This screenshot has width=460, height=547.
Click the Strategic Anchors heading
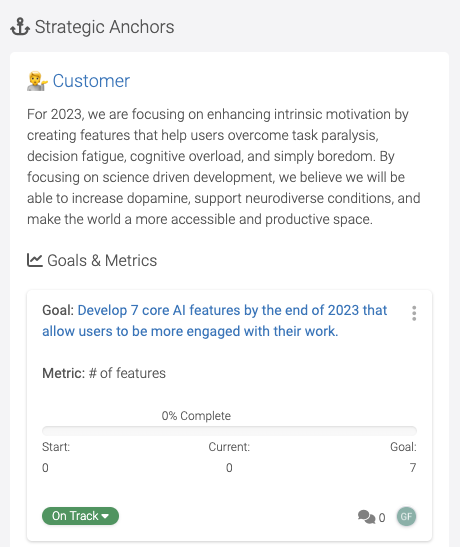[105, 27]
